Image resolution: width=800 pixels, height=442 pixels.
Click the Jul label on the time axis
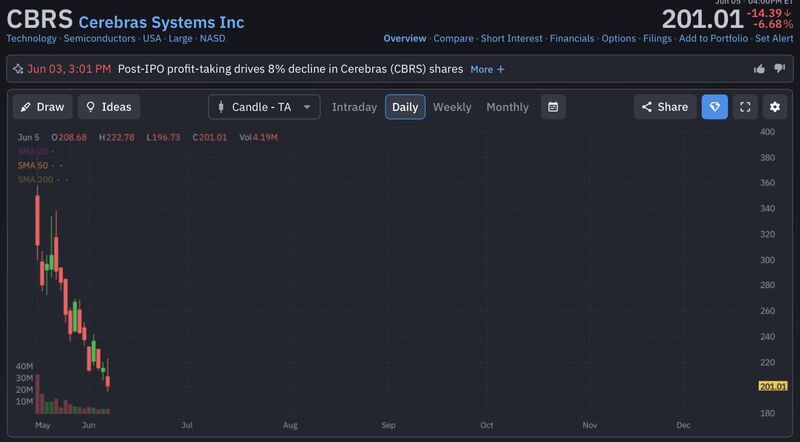coord(187,425)
